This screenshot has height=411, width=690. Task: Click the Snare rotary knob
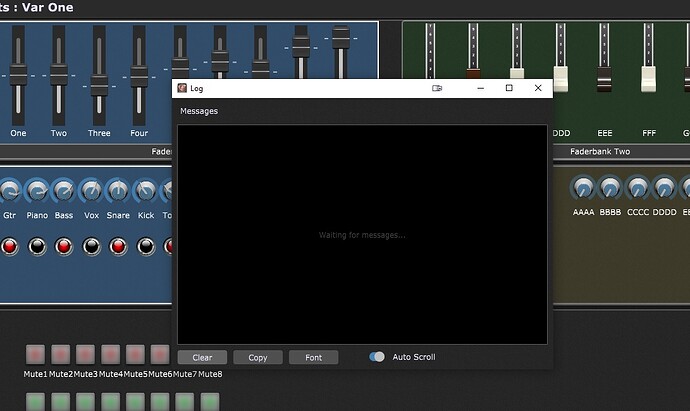[x=118, y=191]
